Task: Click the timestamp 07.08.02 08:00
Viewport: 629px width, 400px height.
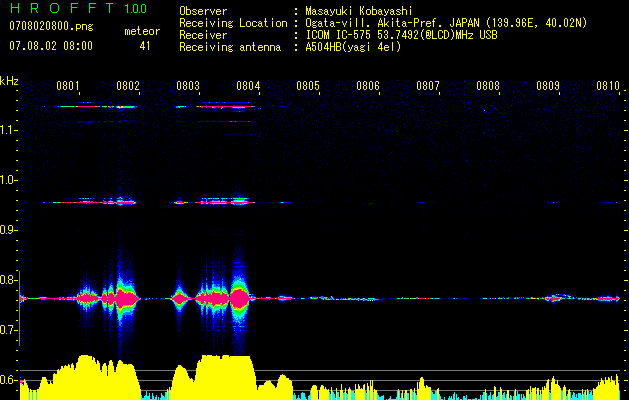Action: [51, 46]
